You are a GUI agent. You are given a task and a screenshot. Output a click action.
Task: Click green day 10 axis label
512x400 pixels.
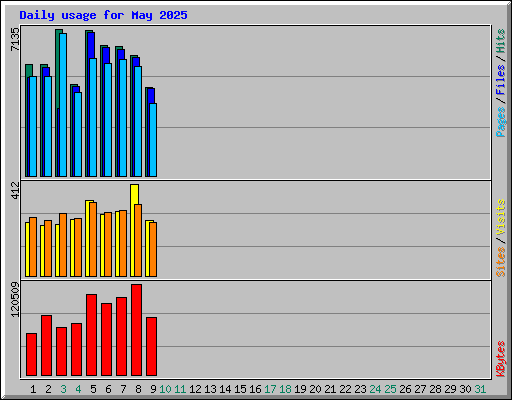click(165, 389)
